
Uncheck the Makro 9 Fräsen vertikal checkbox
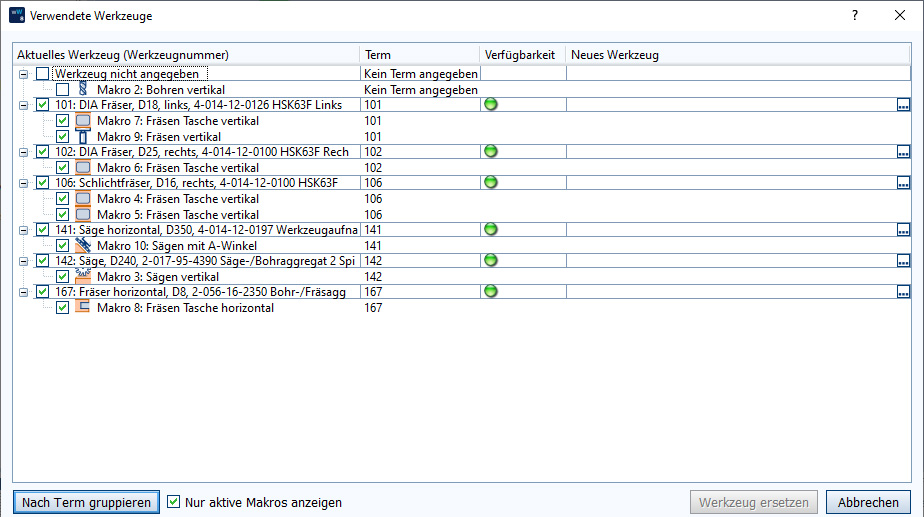[62, 136]
